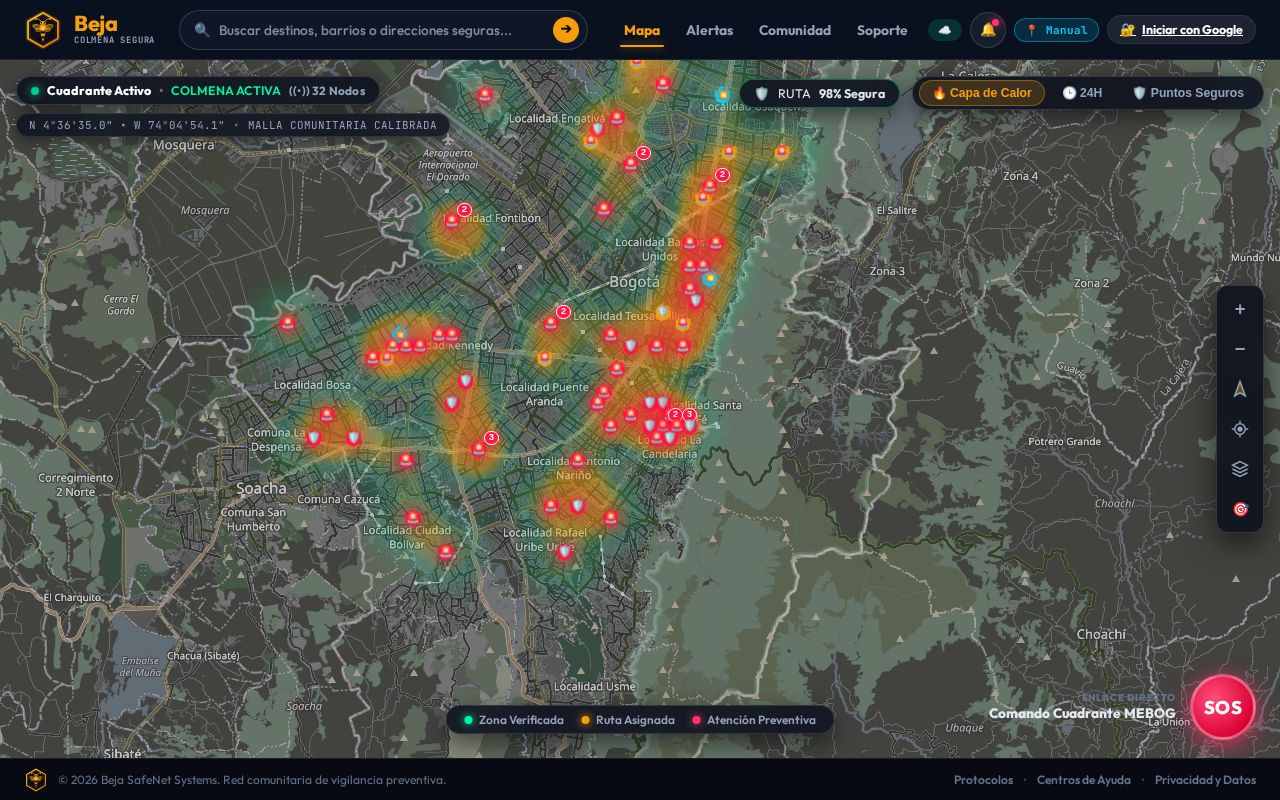Image resolution: width=1280 pixels, height=800 pixels.
Task: Open the Comunidad tab
Action: [x=795, y=30]
